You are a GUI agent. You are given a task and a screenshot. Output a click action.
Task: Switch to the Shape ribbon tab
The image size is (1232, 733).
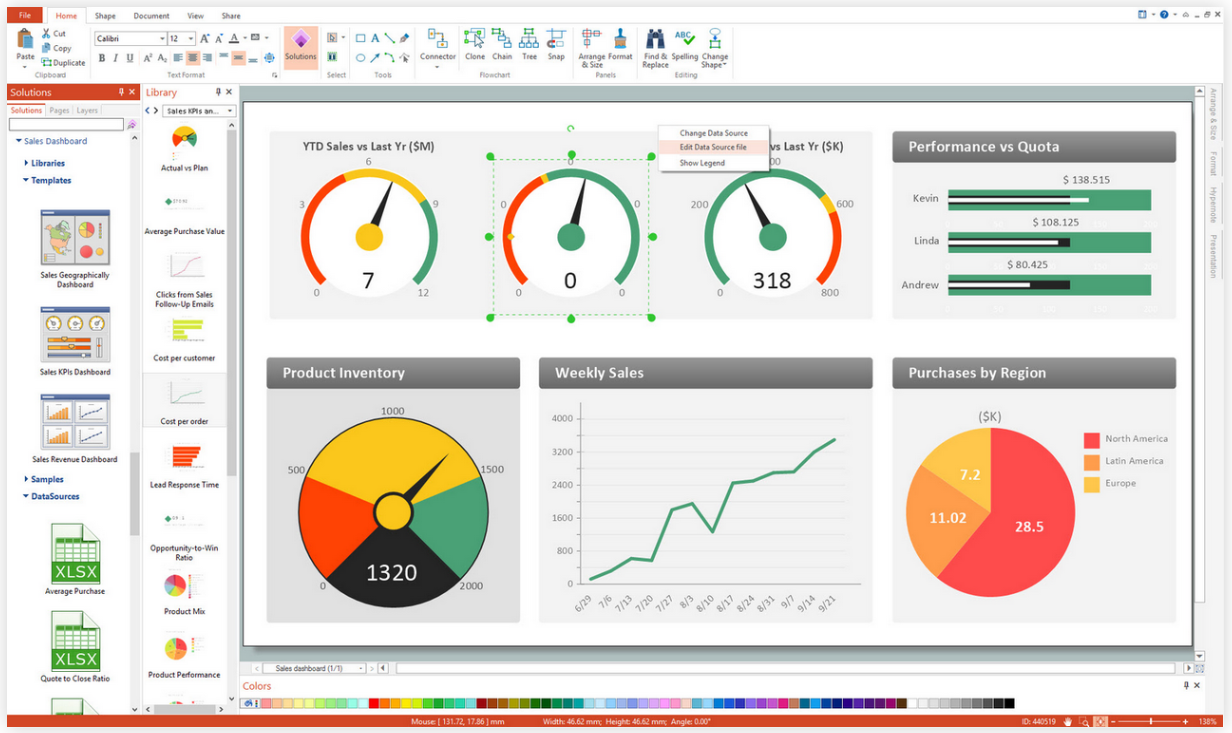click(x=105, y=16)
